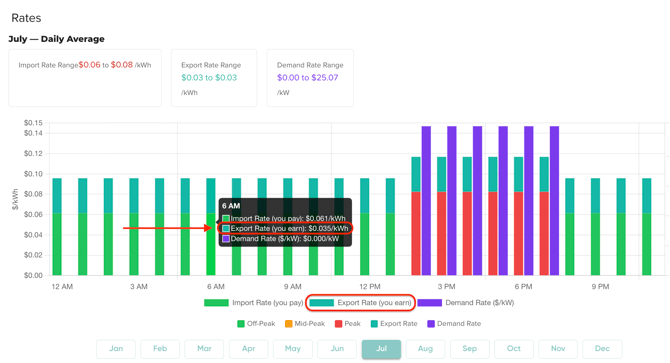Viewport: 670px width, 363px height.
Task: Select the Nov month button
Action: (558, 348)
